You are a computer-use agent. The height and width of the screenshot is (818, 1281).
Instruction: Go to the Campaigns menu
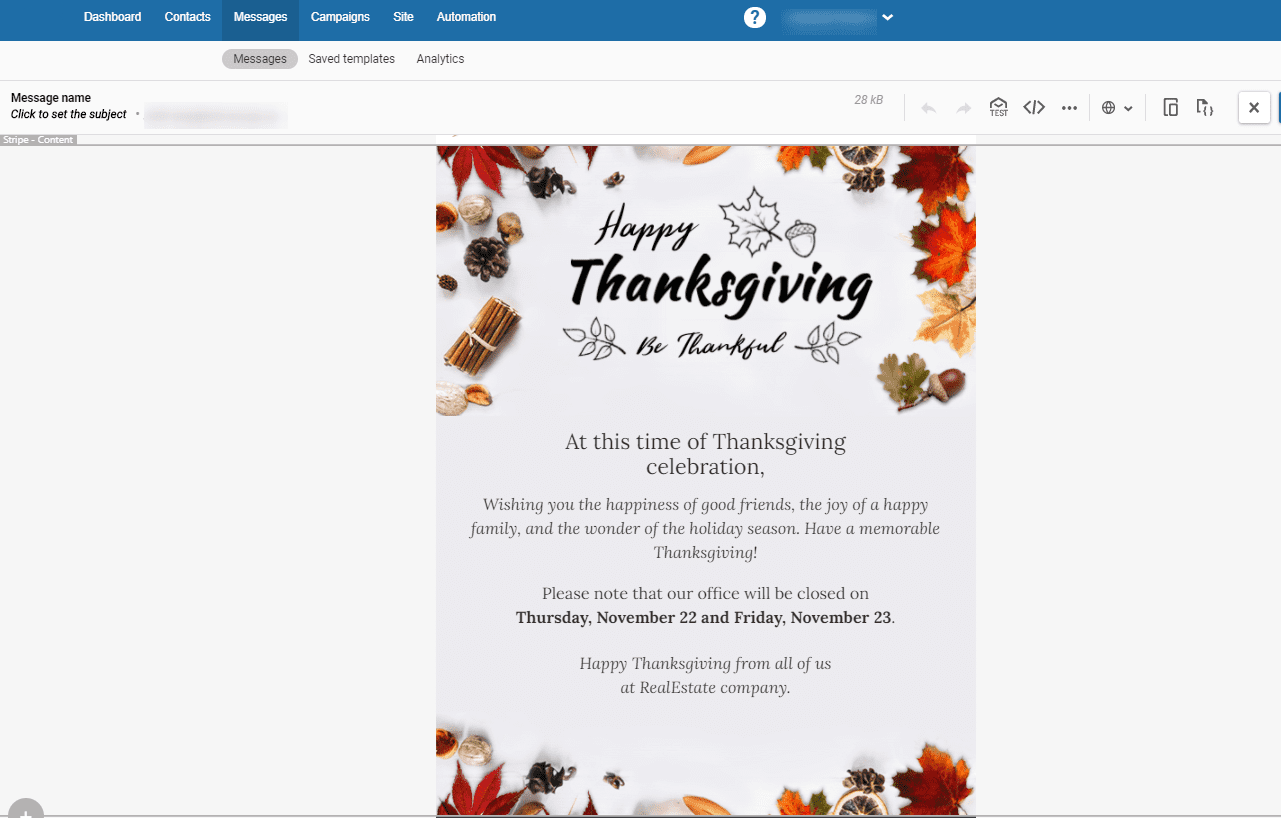339,17
